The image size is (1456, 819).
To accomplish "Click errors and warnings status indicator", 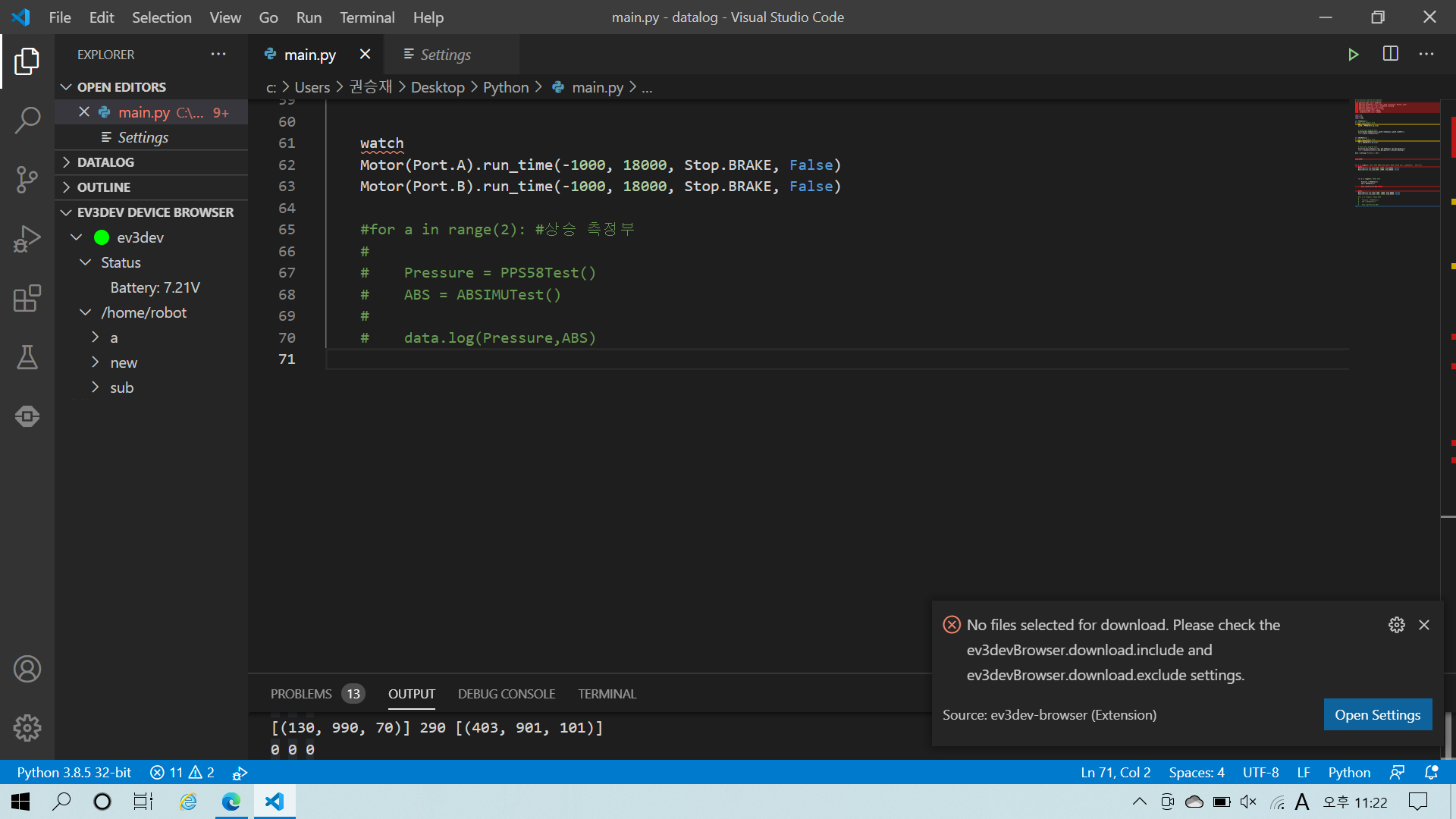I will (182, 772).
